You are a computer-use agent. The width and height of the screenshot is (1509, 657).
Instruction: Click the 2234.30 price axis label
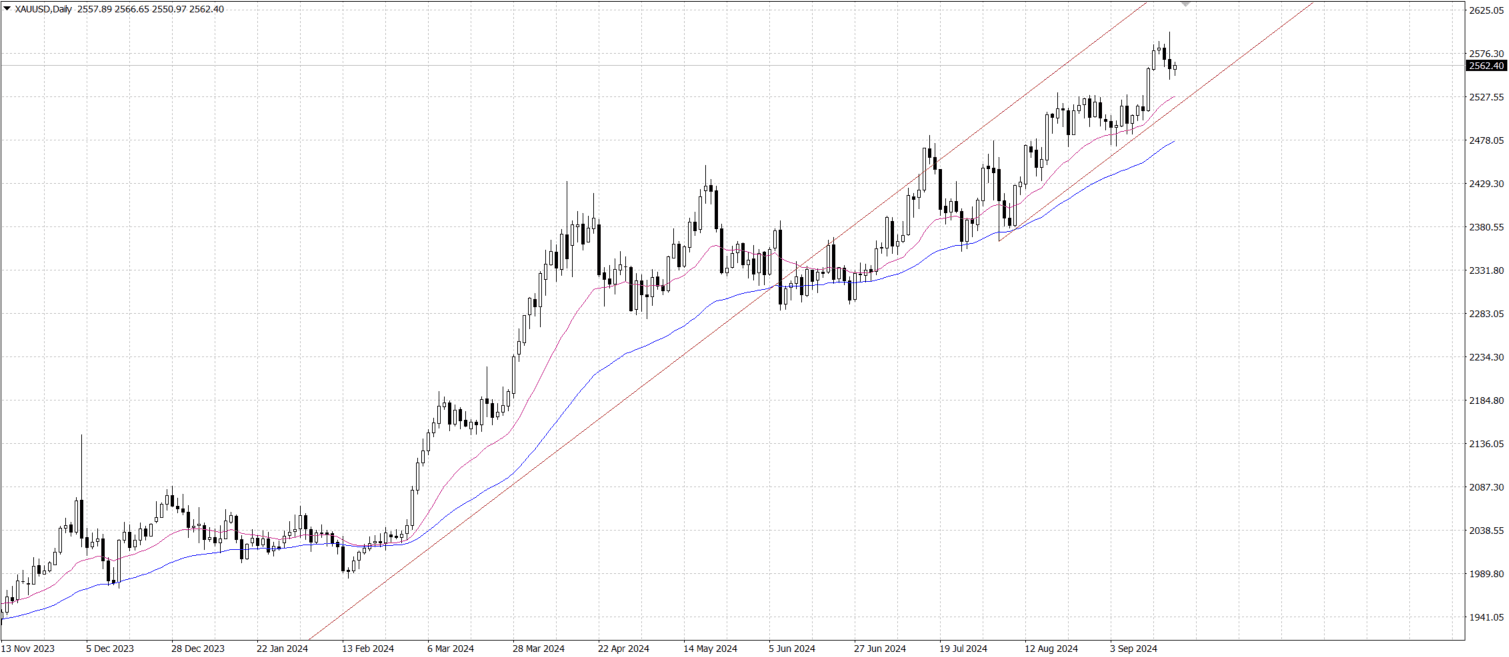point(1487,358)
